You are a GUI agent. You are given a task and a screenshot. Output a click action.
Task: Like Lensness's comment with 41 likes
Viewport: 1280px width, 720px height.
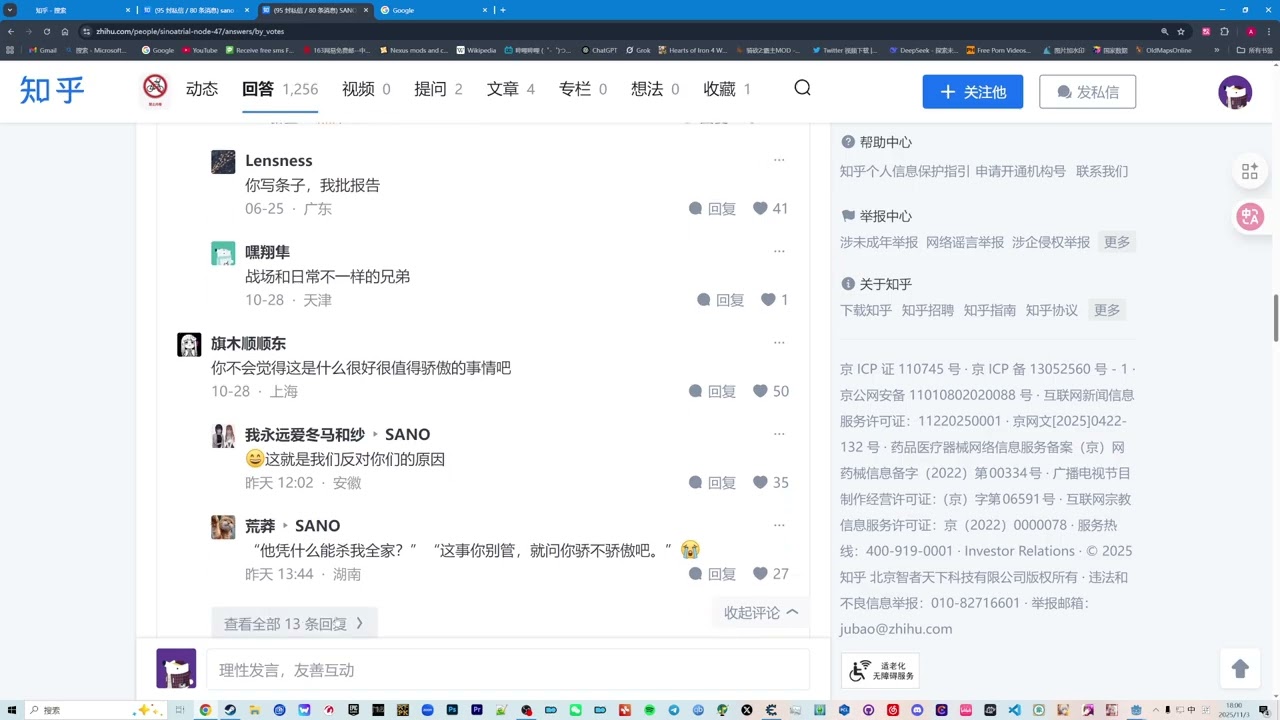coord(770,208)
